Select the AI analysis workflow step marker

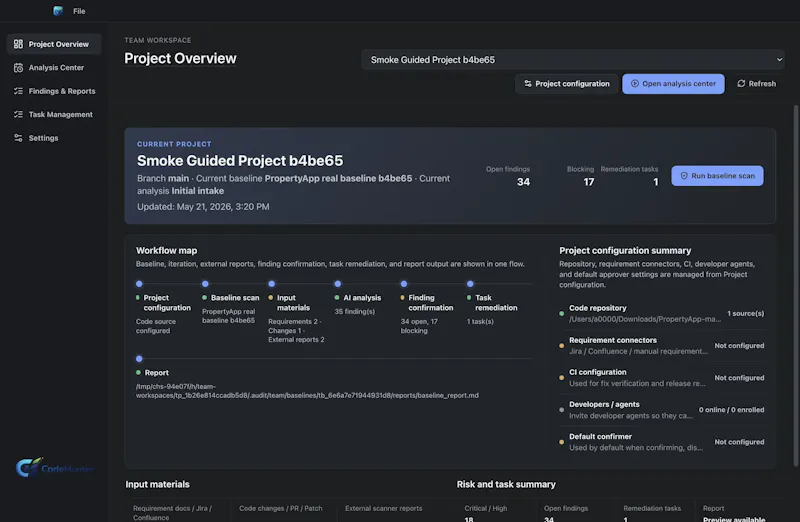tap(338, 284)
